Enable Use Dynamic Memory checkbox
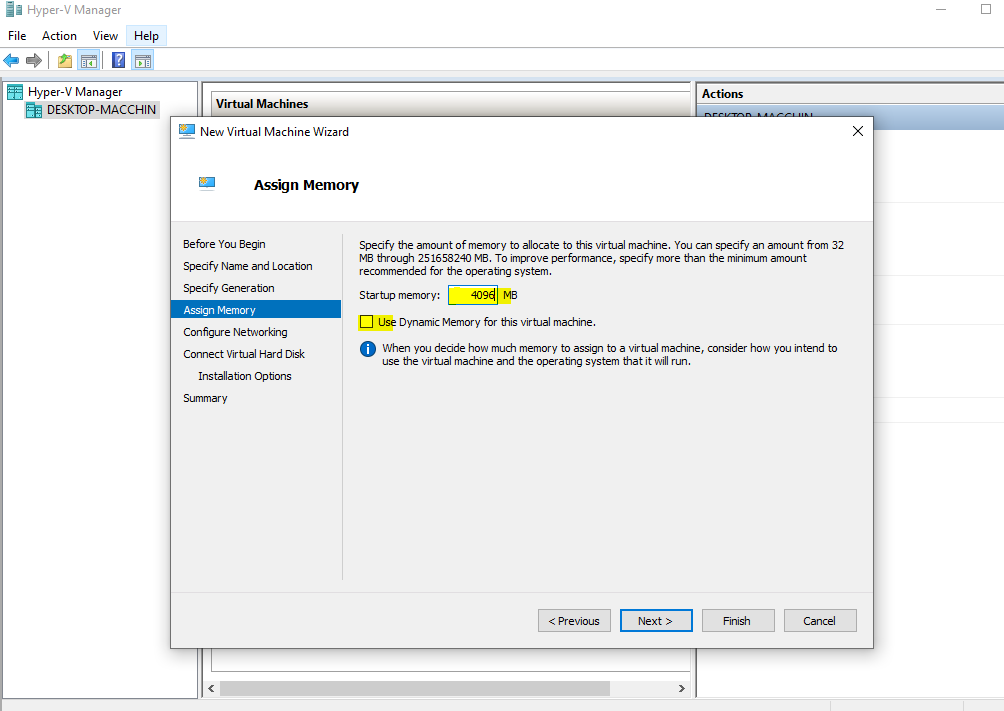Viewport: 1004px width, 711px height. [366, 322]
